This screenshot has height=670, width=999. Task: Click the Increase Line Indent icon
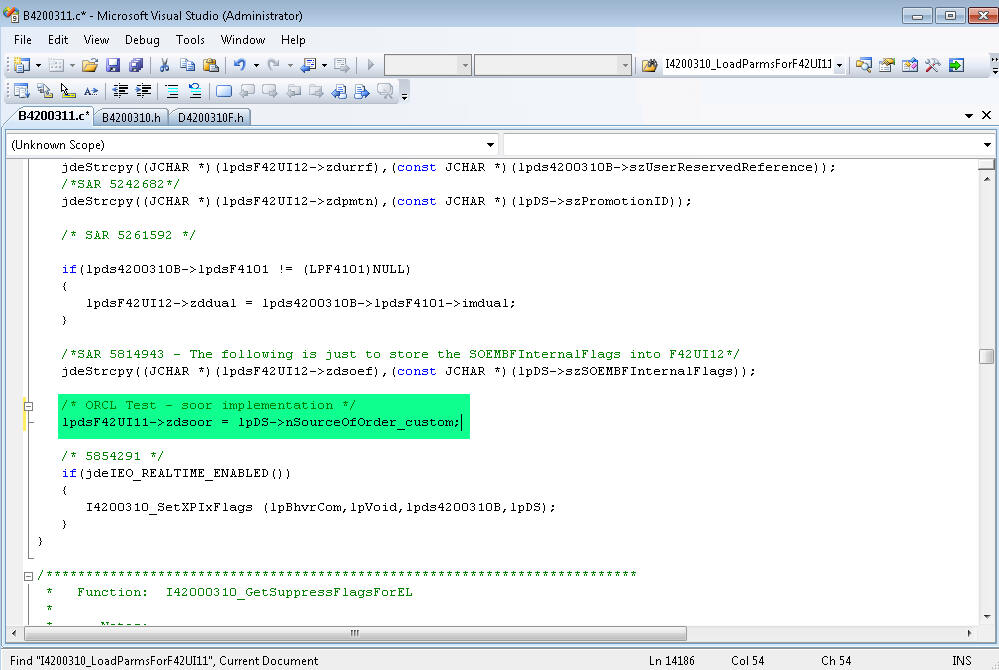[x=143, y=91]
